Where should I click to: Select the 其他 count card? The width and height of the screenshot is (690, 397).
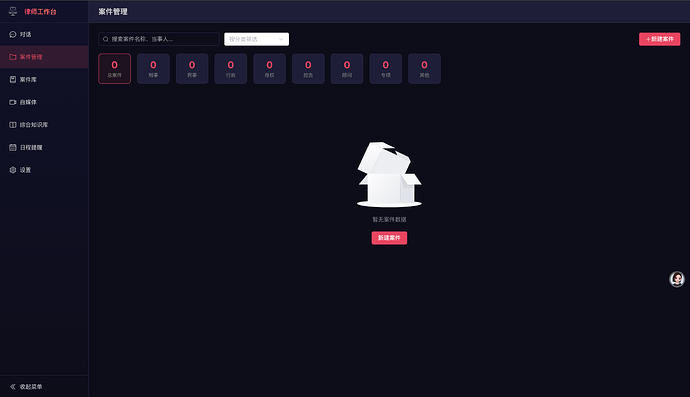click(424, 69)
